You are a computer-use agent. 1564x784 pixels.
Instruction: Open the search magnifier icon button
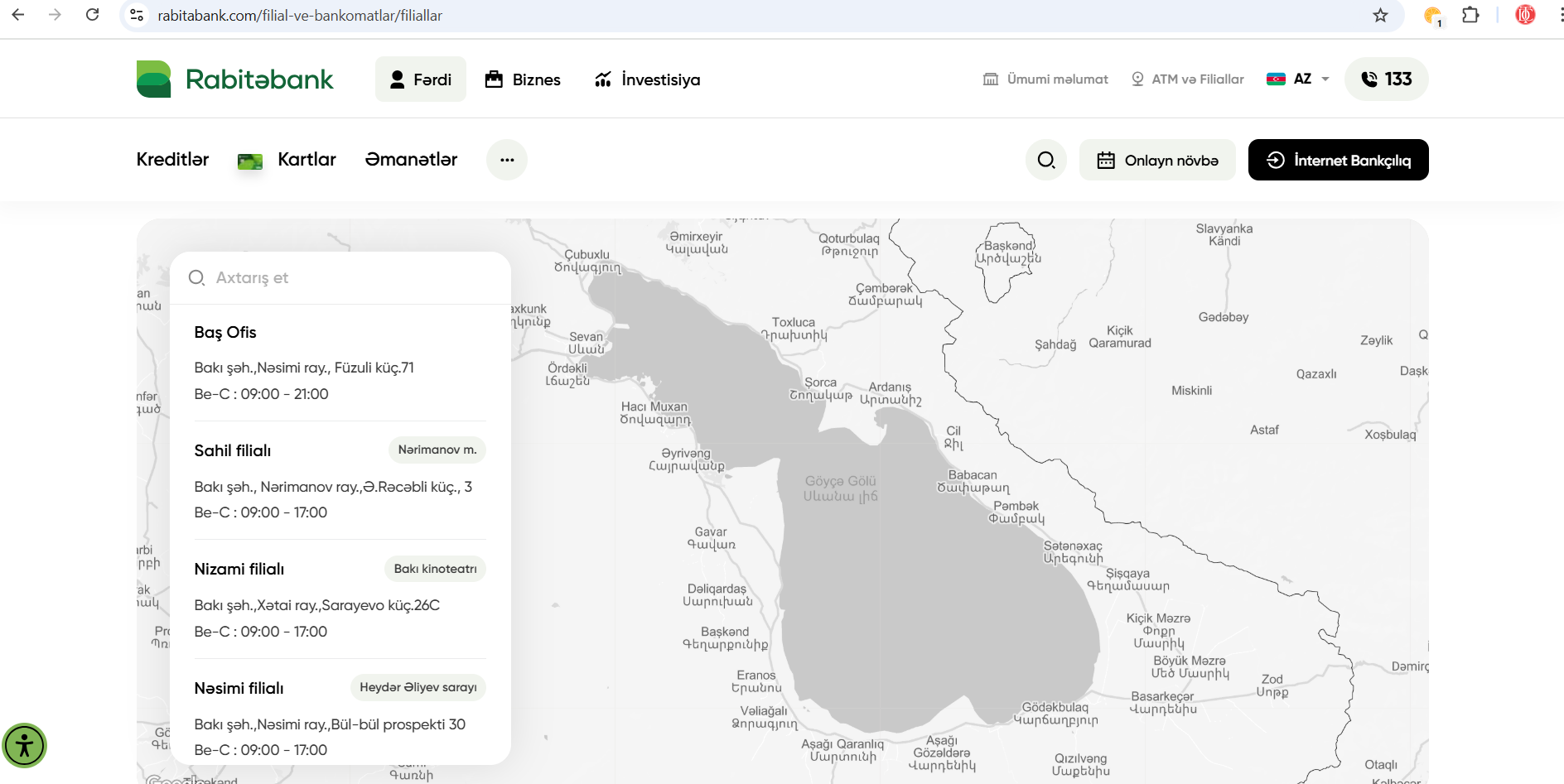(x=1046, y=160)
